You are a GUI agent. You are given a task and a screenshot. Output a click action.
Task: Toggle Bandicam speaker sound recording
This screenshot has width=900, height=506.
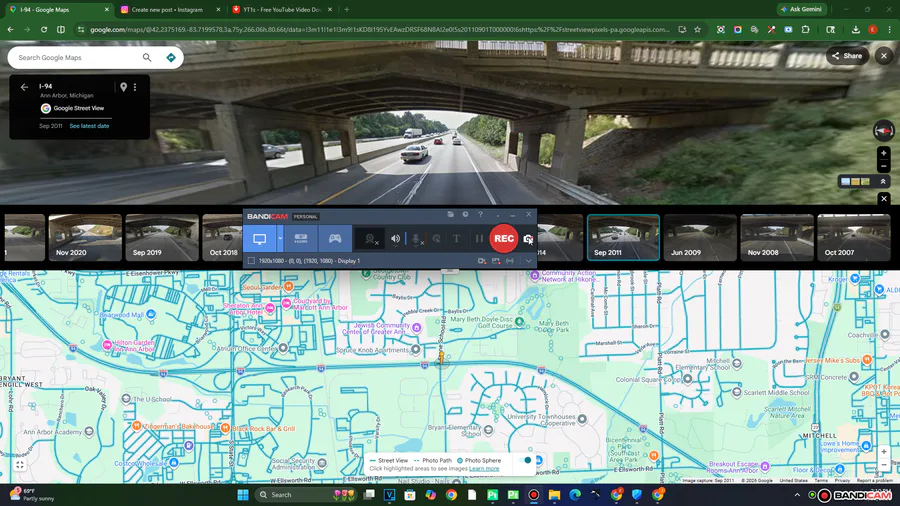(395, 239)
